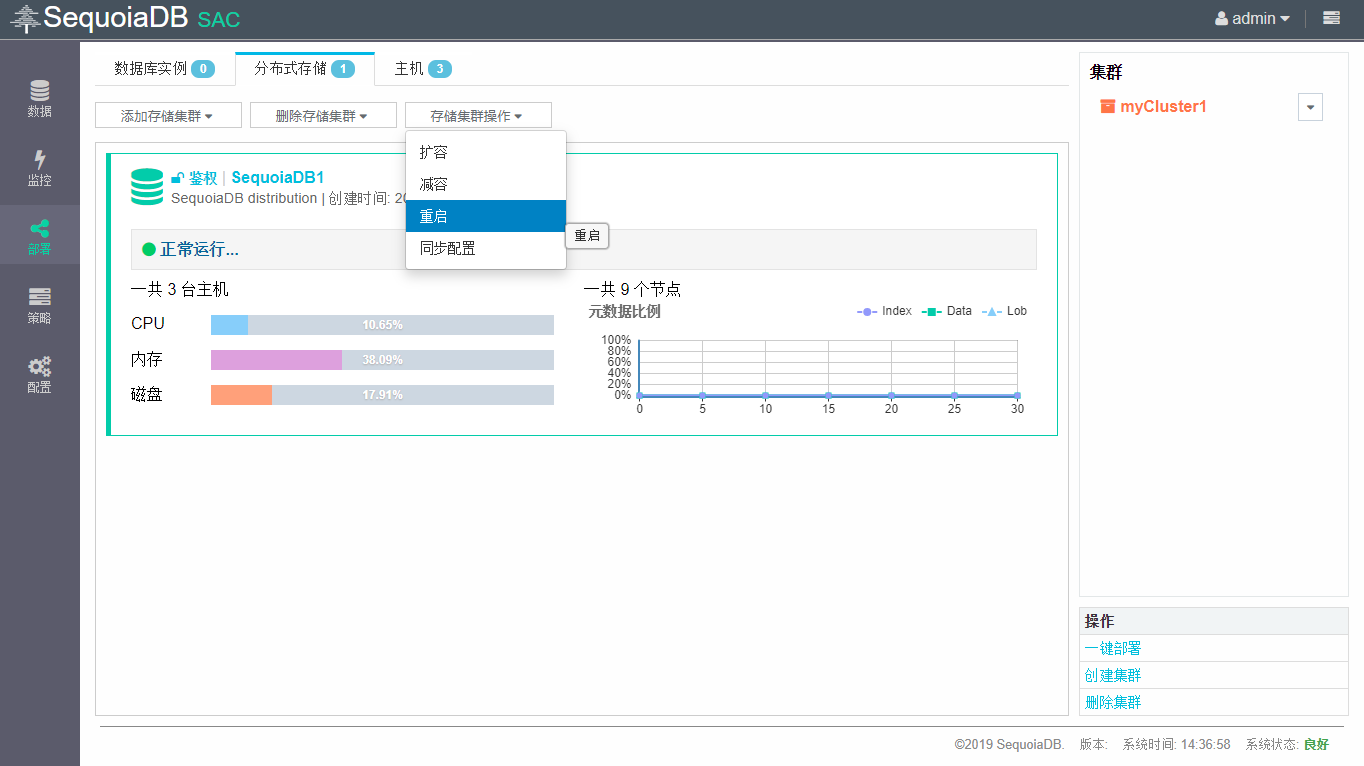This screenshot has height=766, width=1364.
Task: Choose 重启 from the menu
Action: 486,216
